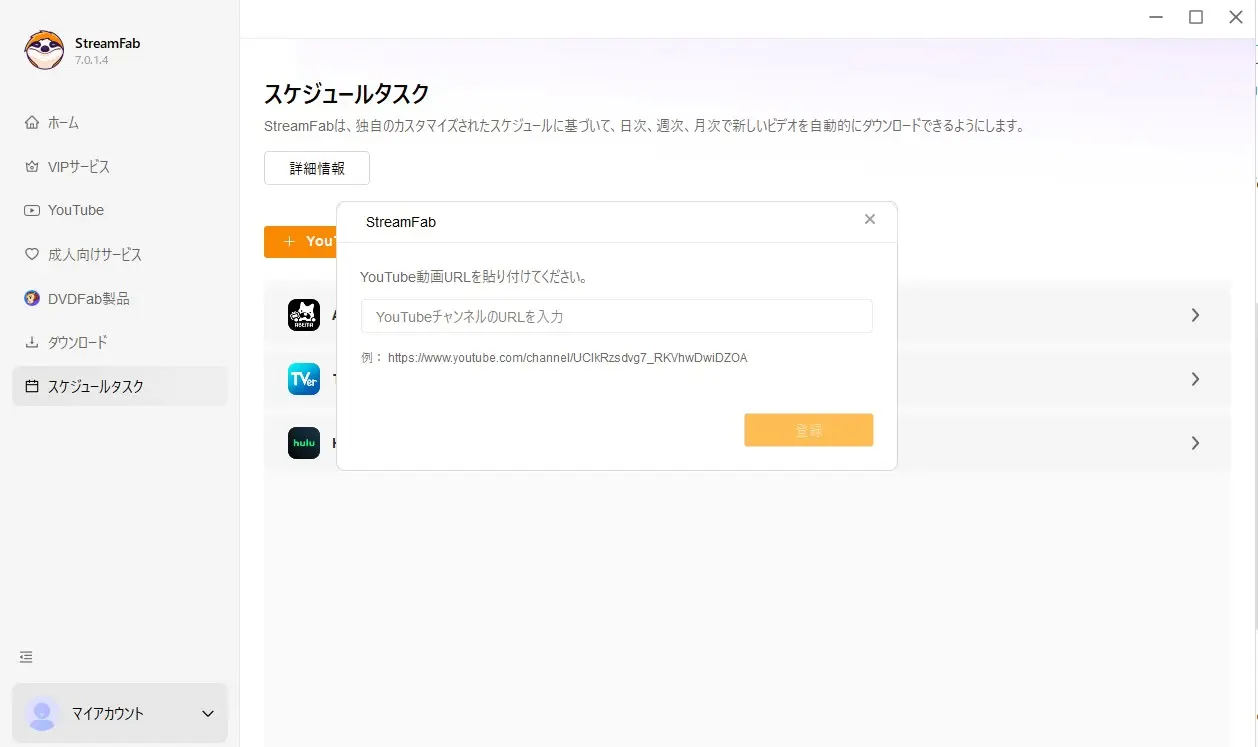
Task: Open 成人向けサービス sidebar entry
Action: click(x=120, y=254)
